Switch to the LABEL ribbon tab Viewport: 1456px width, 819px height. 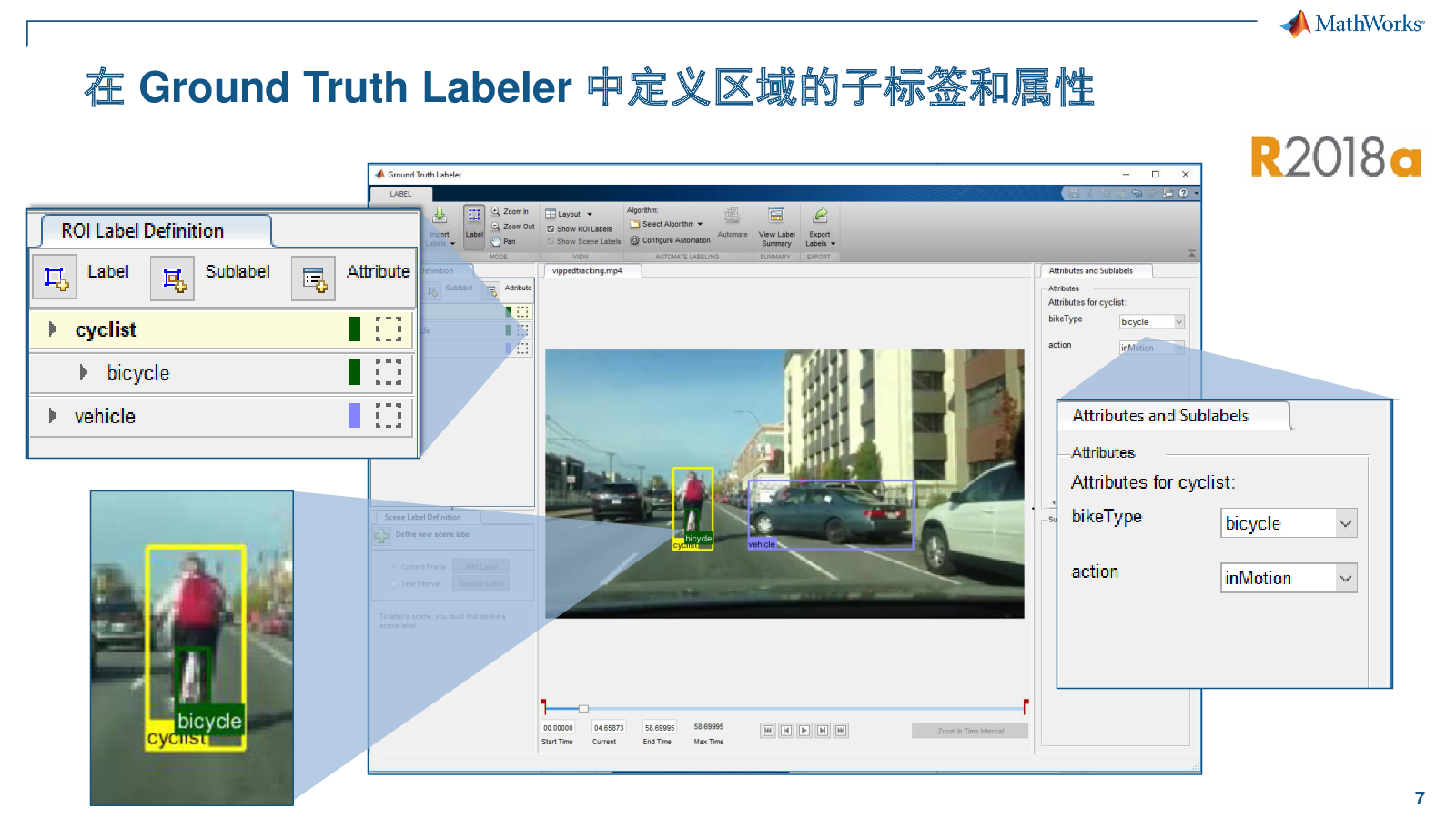pos(400,194)
